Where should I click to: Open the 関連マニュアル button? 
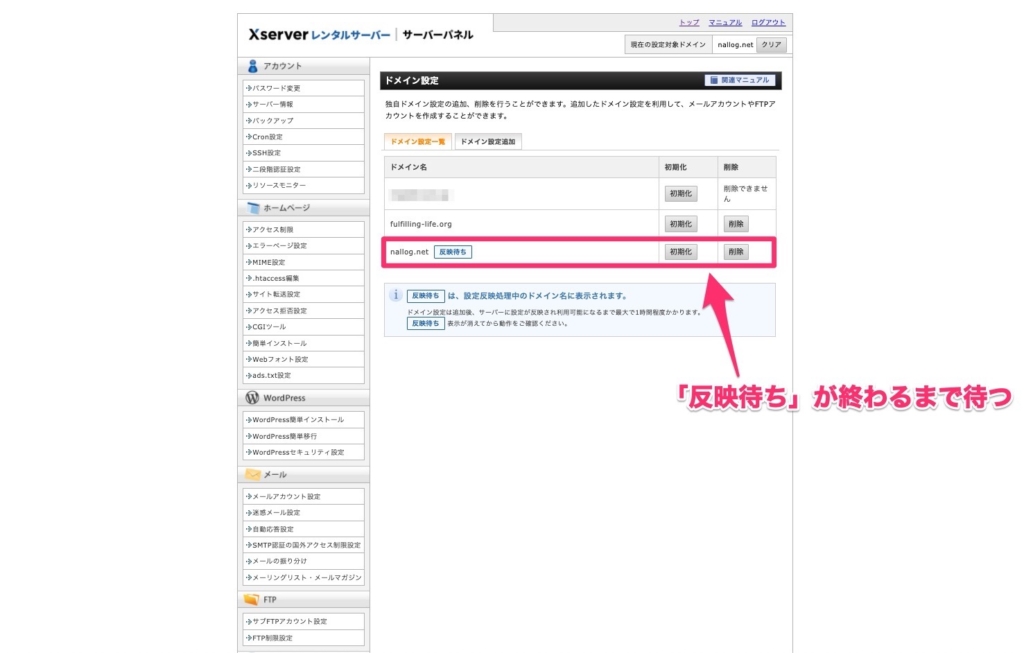[740, 80]
